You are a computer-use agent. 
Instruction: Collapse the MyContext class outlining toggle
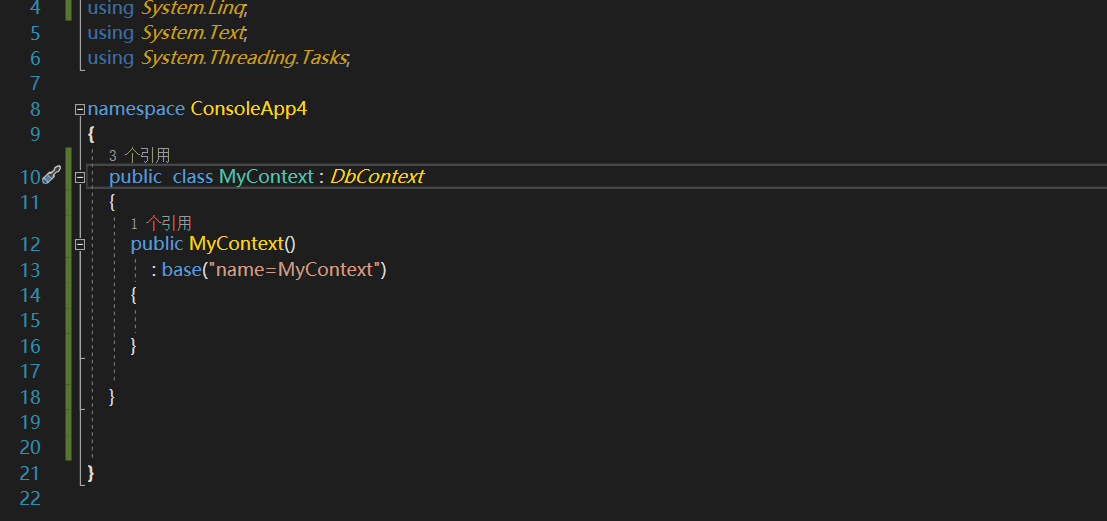(x=80, y=177)
